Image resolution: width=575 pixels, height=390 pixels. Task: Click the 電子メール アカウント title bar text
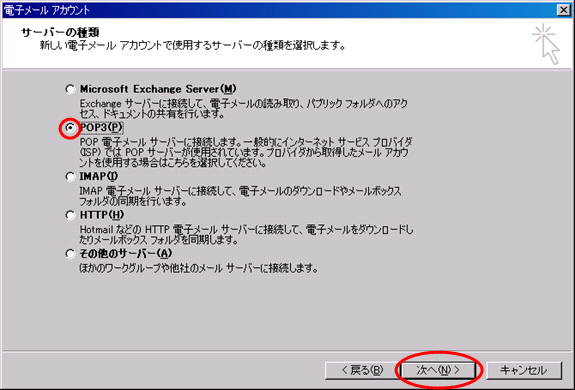tap(47, 10)
